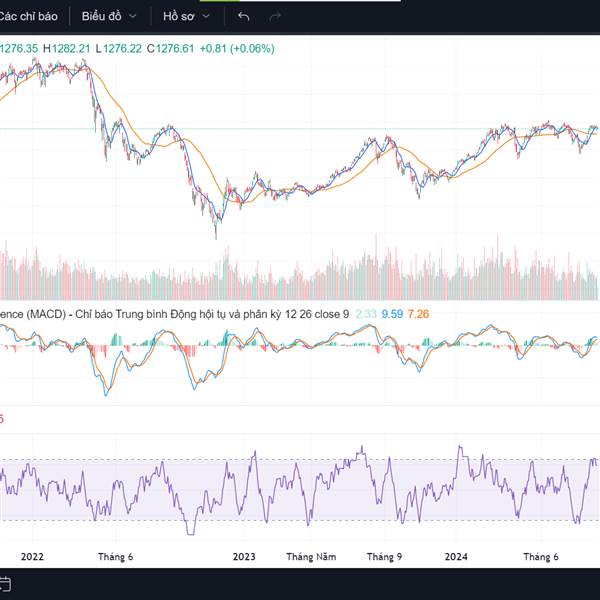Select the open value 1276.35
Image resolution: width=600 pixels, height=600 pixels.
[x=19, y=49]
